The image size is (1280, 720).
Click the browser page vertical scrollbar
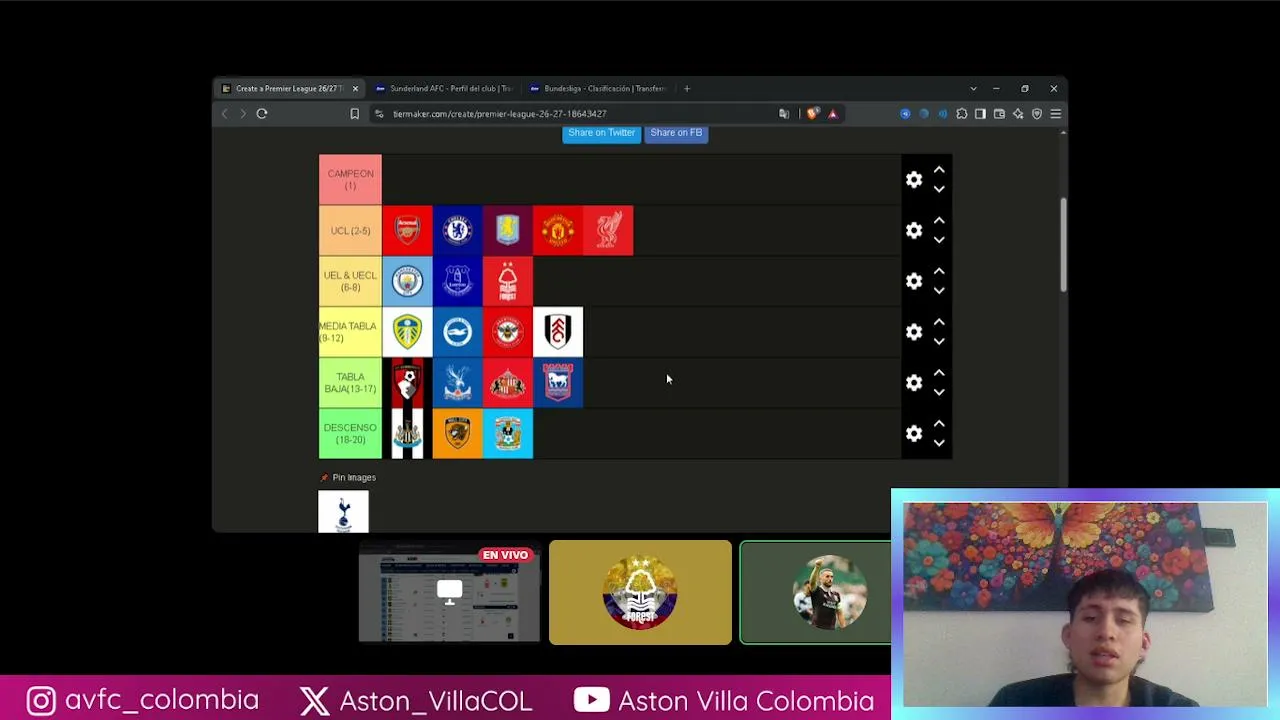tap(1063, 245)
